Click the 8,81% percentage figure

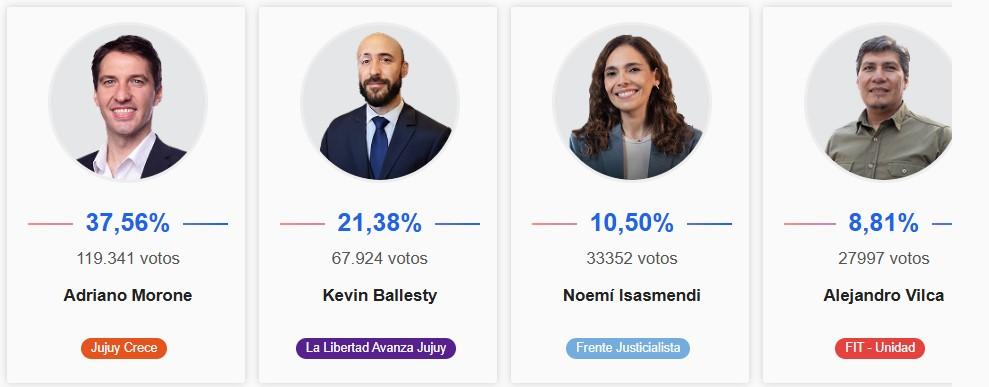click(x=884, y=223)
